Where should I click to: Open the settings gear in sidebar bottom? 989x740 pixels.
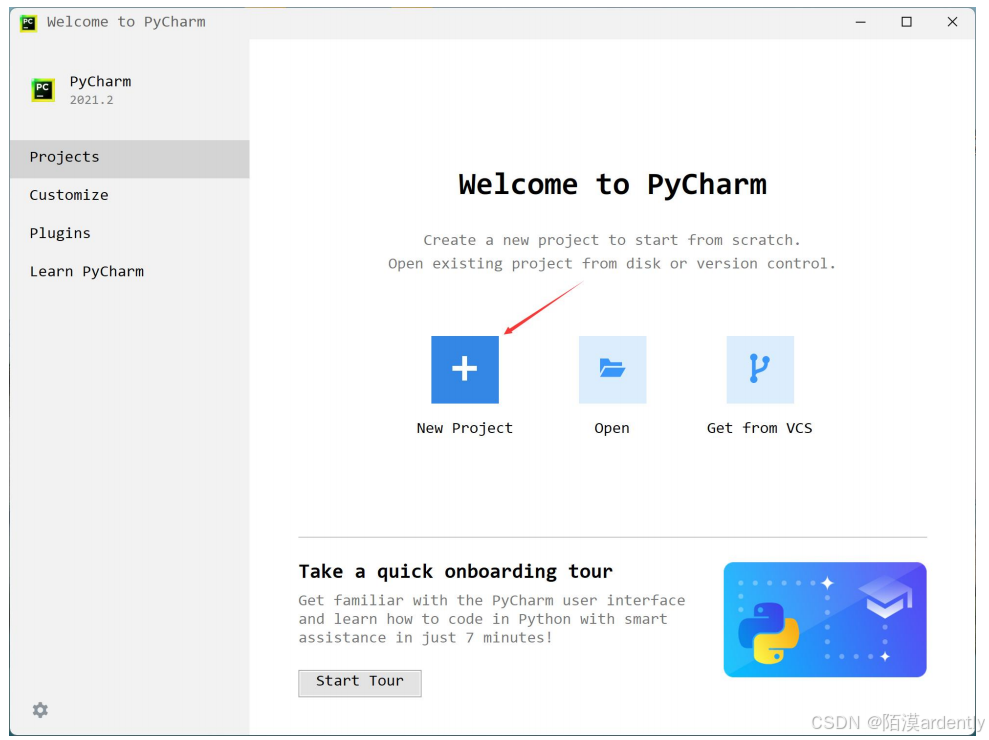point(40,710)
